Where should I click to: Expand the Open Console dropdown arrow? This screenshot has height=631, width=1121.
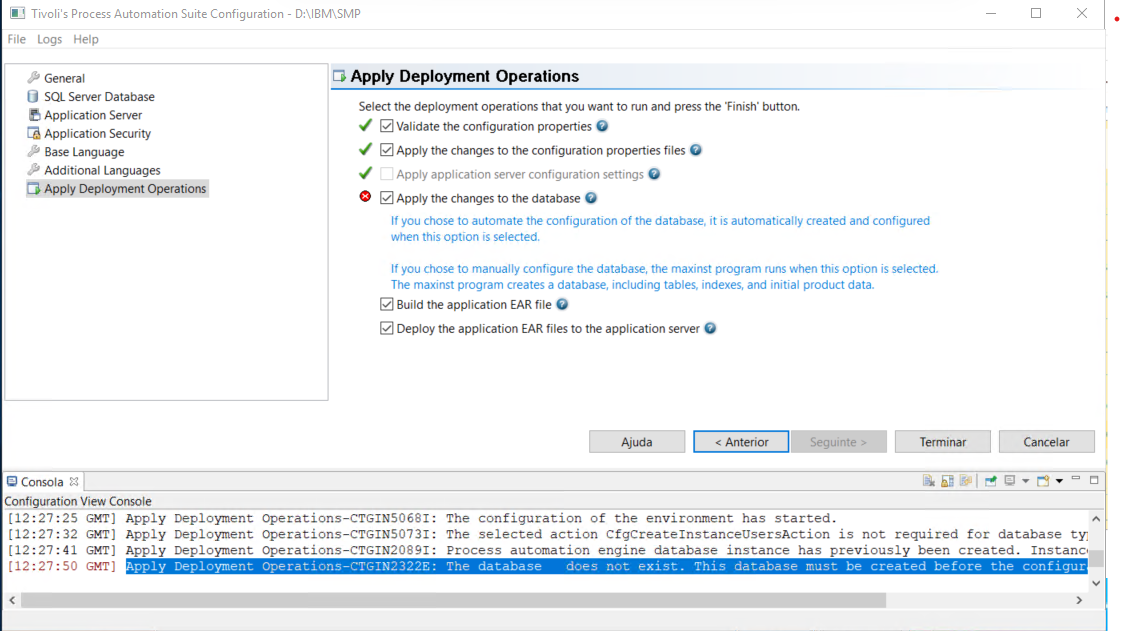(1060, 481)
